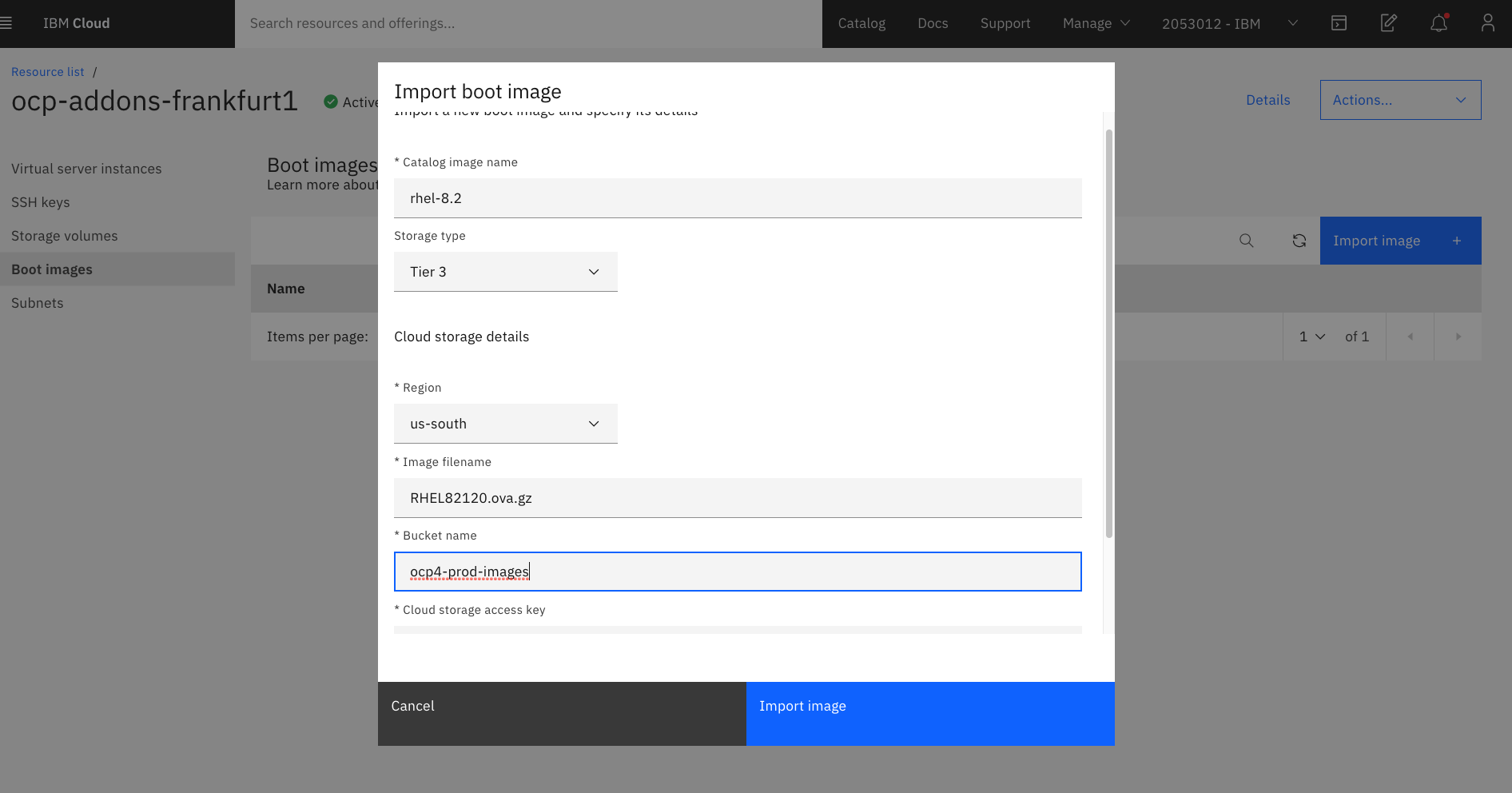The height and width of the screenshot is (793, 1512).
Task: Click the Details link
Action: click(x=1267, y=100)
